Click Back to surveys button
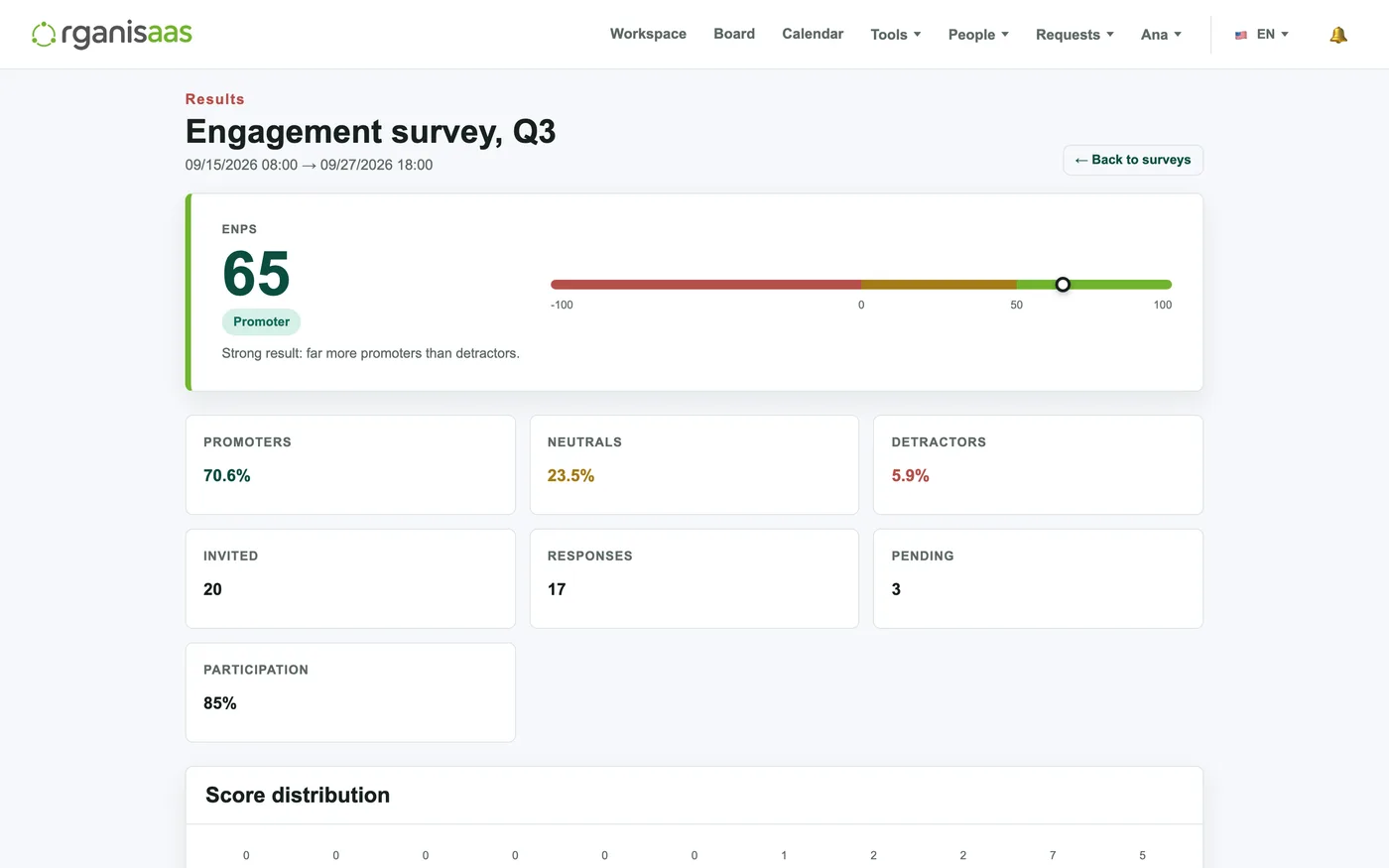 click(x=1133, y=160)
